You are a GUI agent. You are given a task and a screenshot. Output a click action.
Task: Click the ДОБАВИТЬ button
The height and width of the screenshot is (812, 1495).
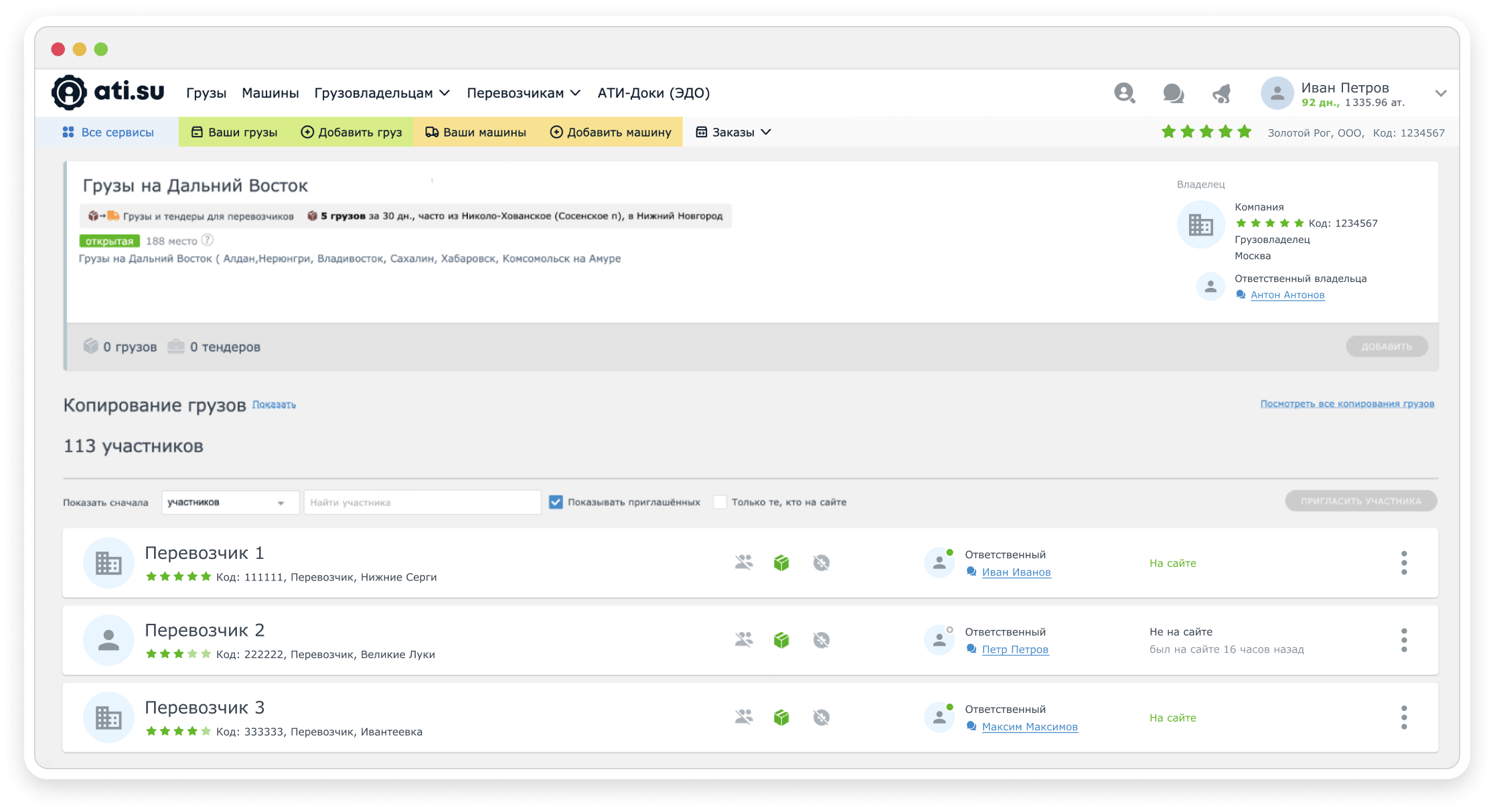pyautogui.click(x=1387, y=346)
